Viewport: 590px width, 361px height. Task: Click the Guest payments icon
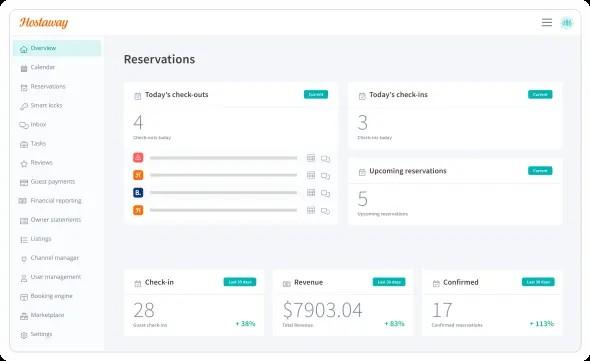[24, 183]
